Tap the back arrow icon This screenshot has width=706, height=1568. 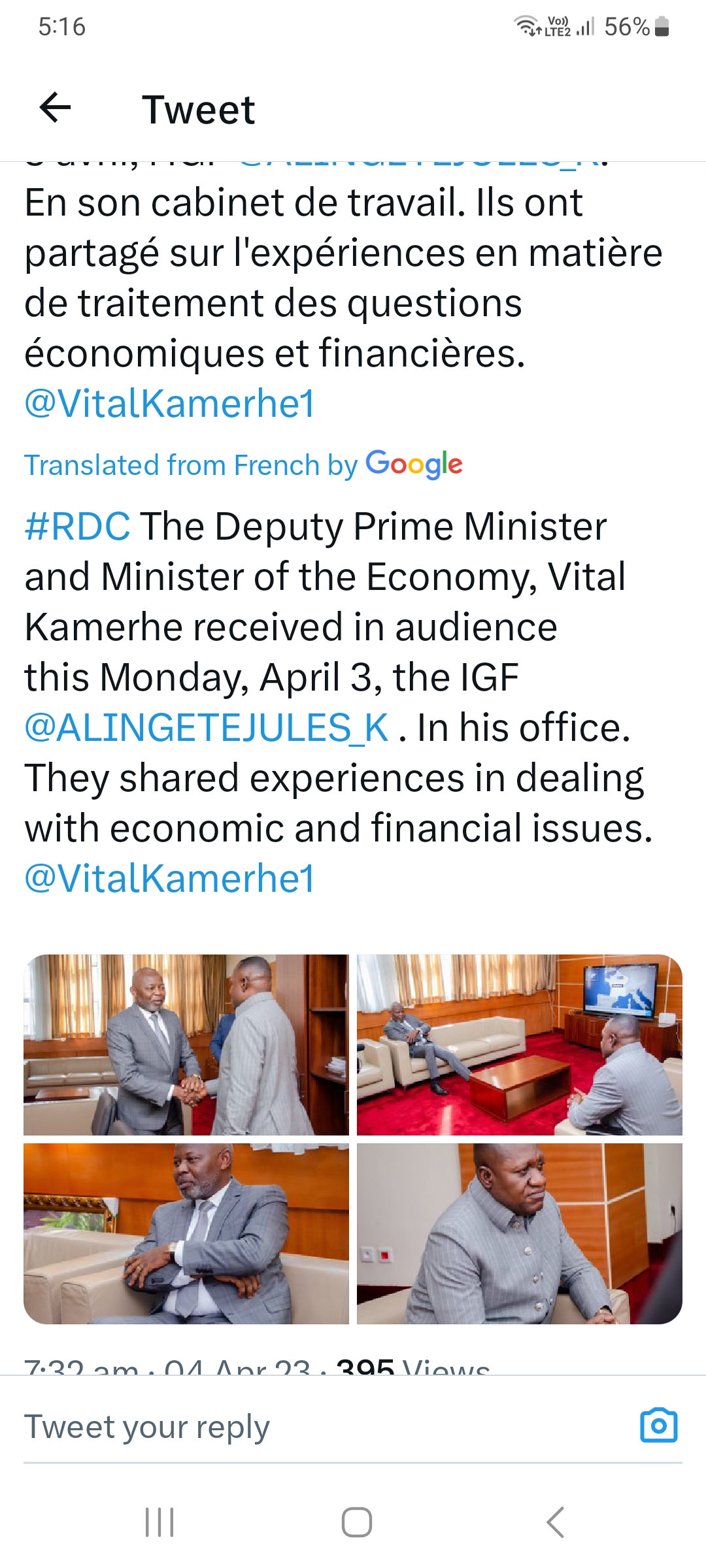(56, 108)
